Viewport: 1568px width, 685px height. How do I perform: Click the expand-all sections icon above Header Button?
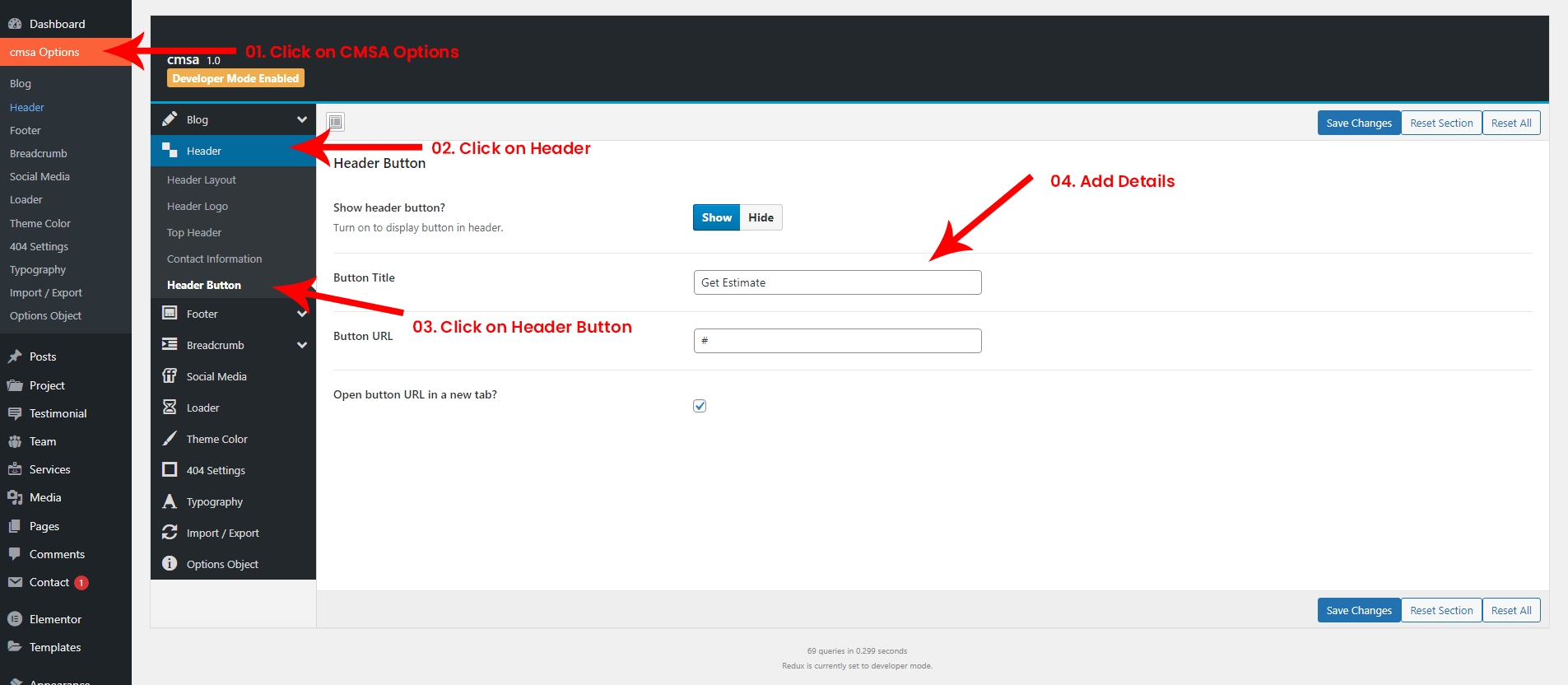[x=336, y=123]
